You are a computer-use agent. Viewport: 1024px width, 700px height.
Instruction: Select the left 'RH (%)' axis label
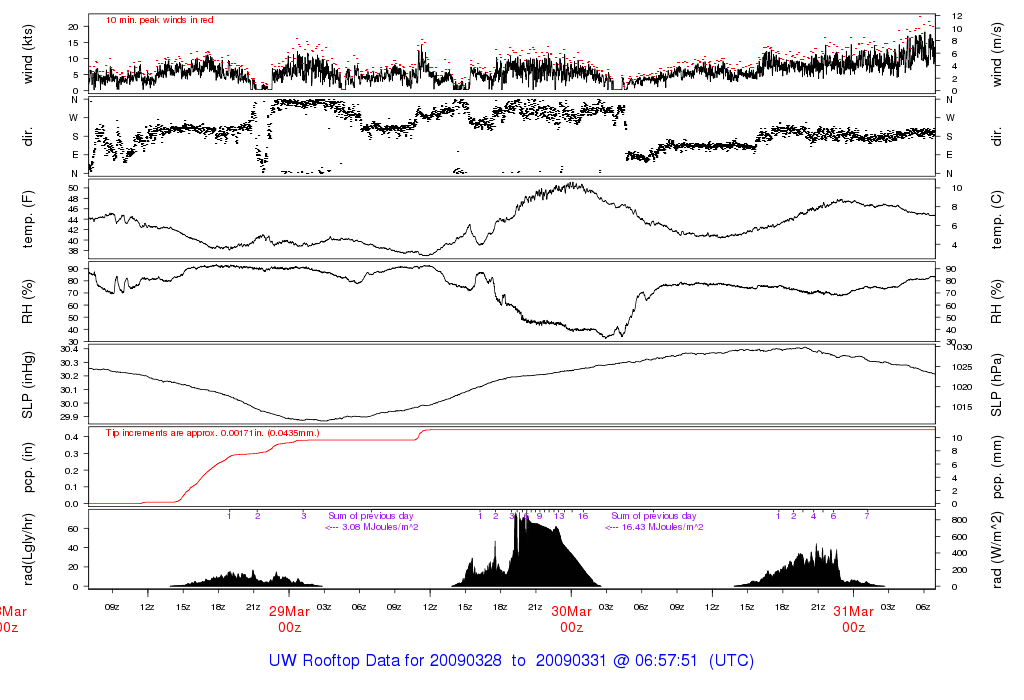pyautogui.click(x=28, y=302)
